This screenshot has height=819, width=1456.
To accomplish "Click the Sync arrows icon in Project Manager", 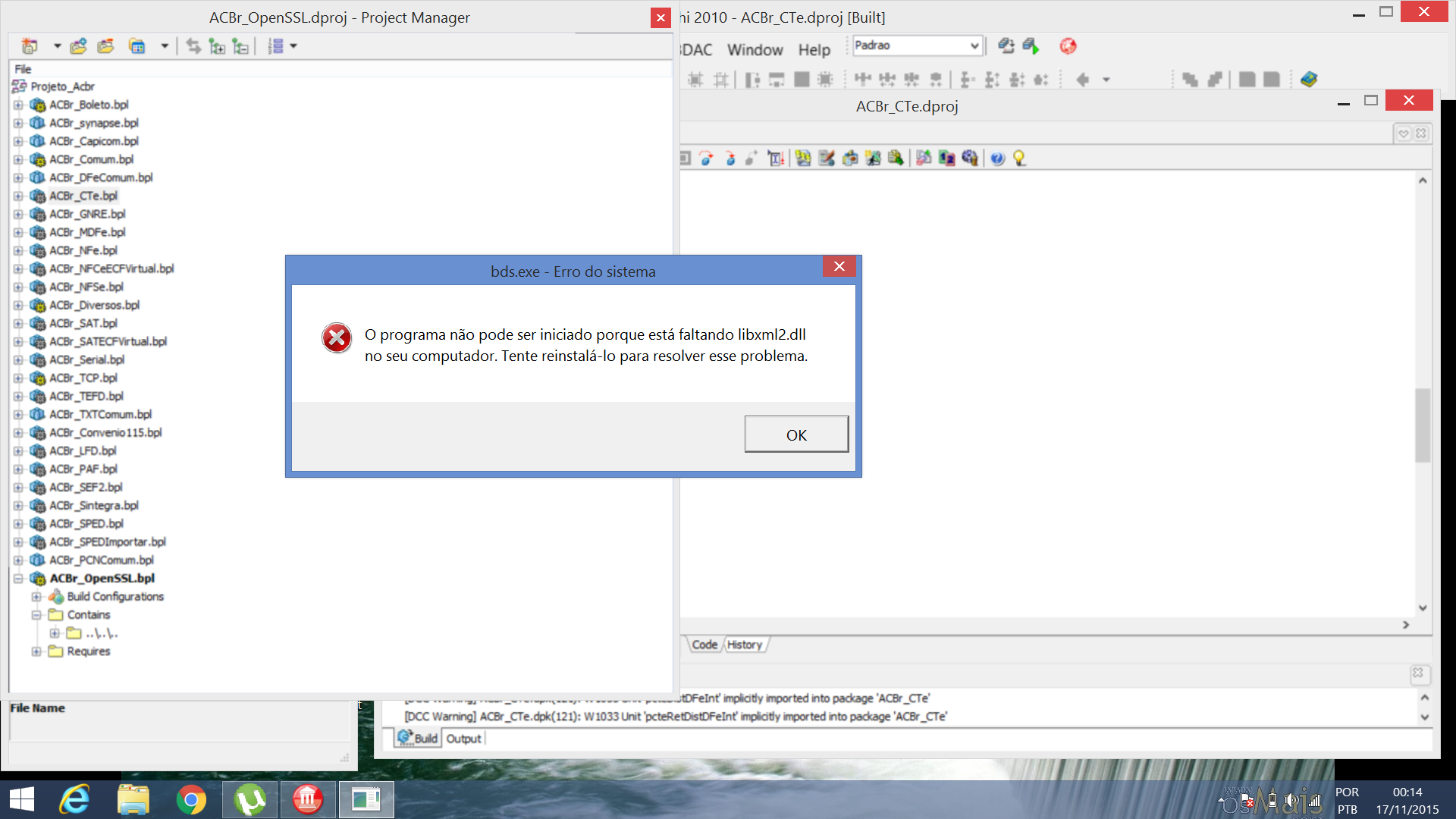I will (193, 46).
